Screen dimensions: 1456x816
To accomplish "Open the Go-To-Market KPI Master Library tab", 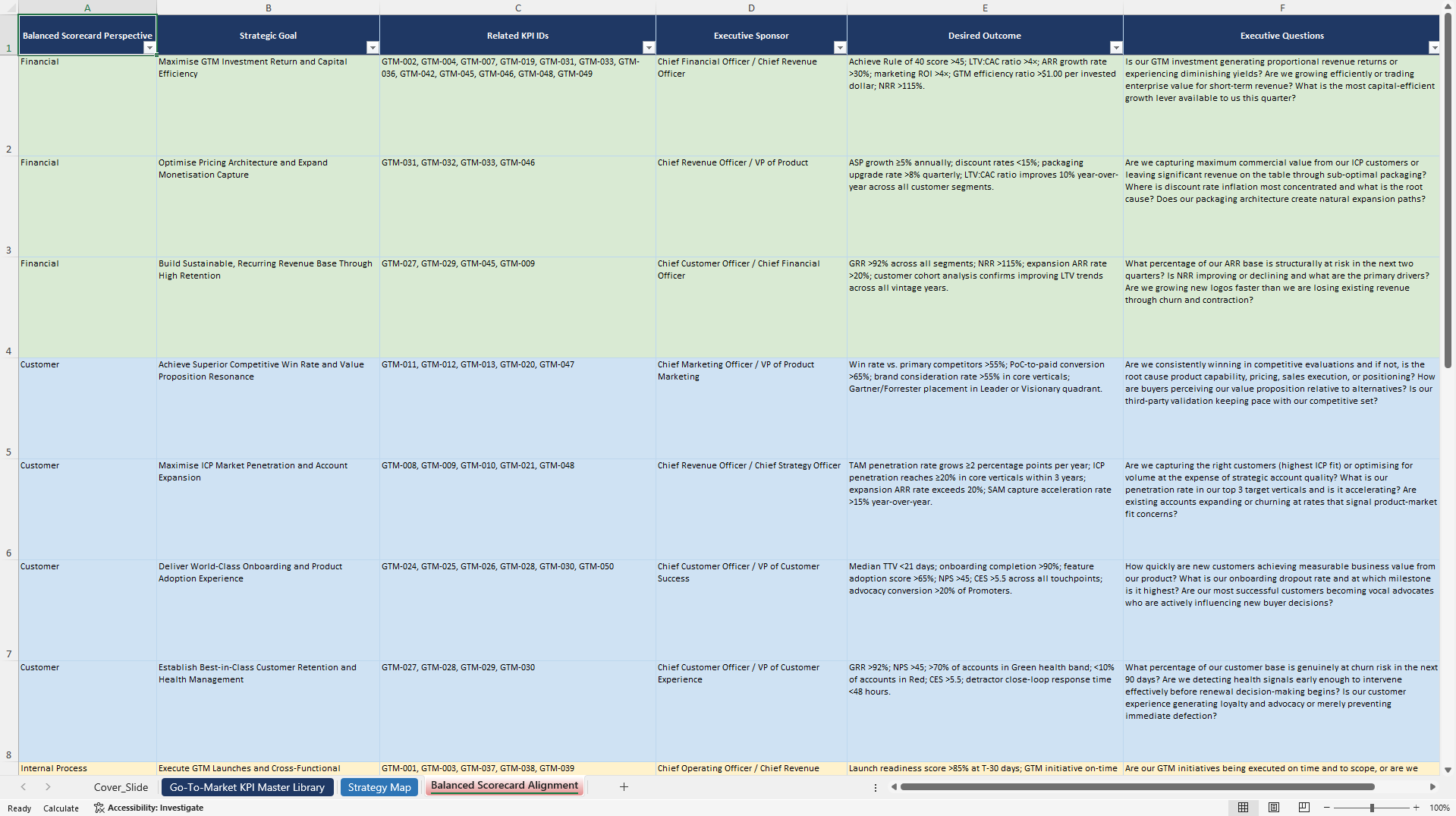I will pos(247,787).
